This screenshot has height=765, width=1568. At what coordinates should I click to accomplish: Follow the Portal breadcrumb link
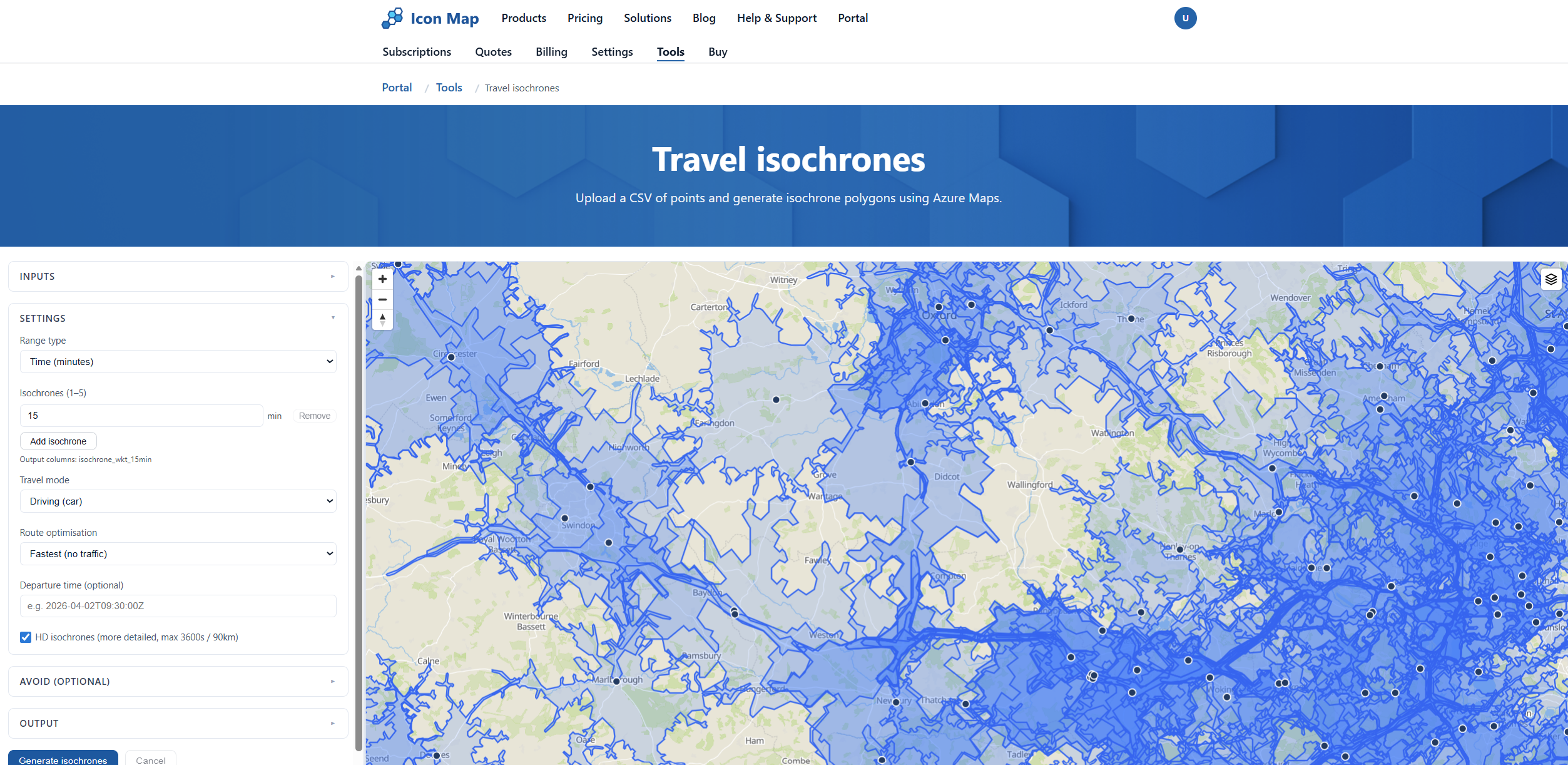397,88
